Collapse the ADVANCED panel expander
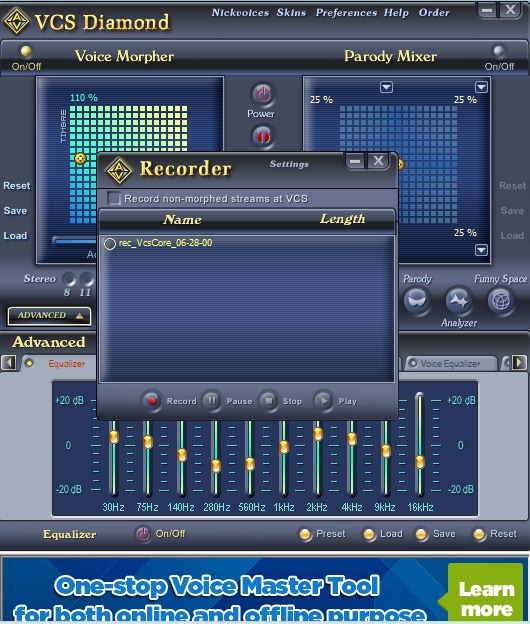 click(49, 316)
